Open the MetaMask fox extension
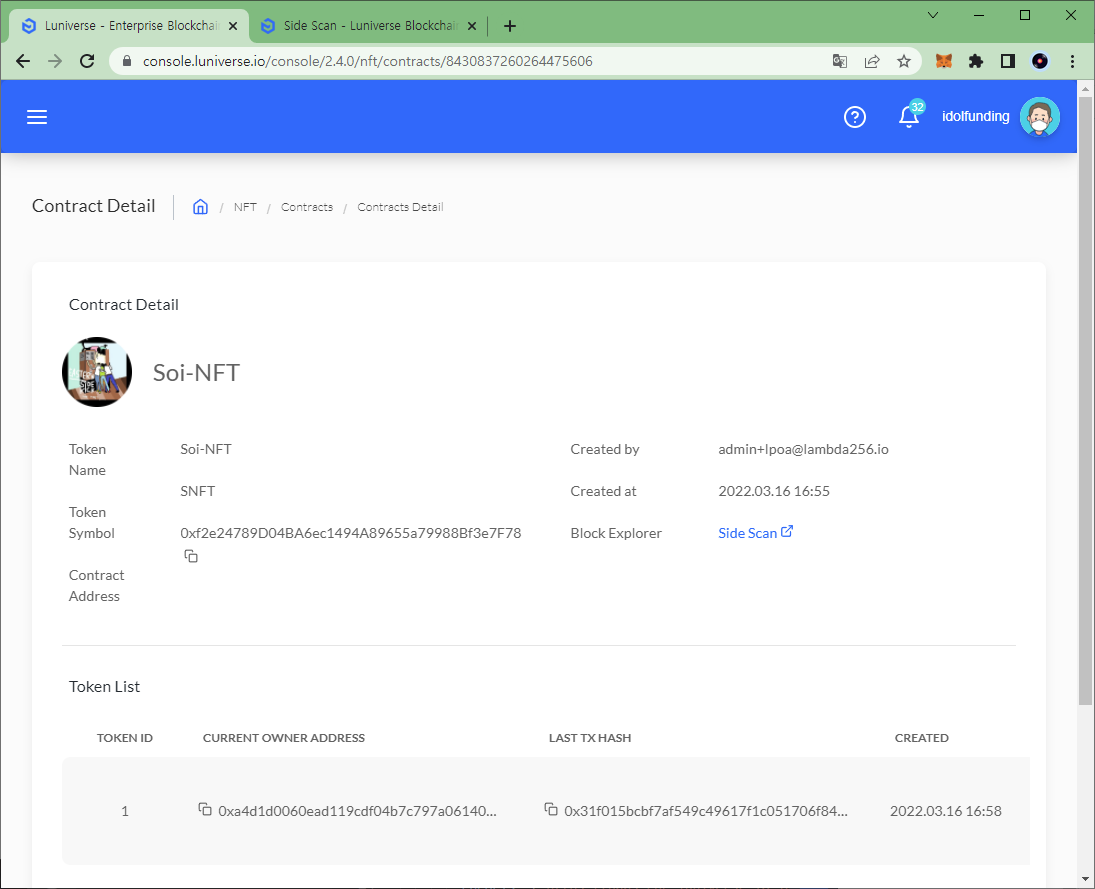Viewport: 1095px width, 889px height. [943, 61]
